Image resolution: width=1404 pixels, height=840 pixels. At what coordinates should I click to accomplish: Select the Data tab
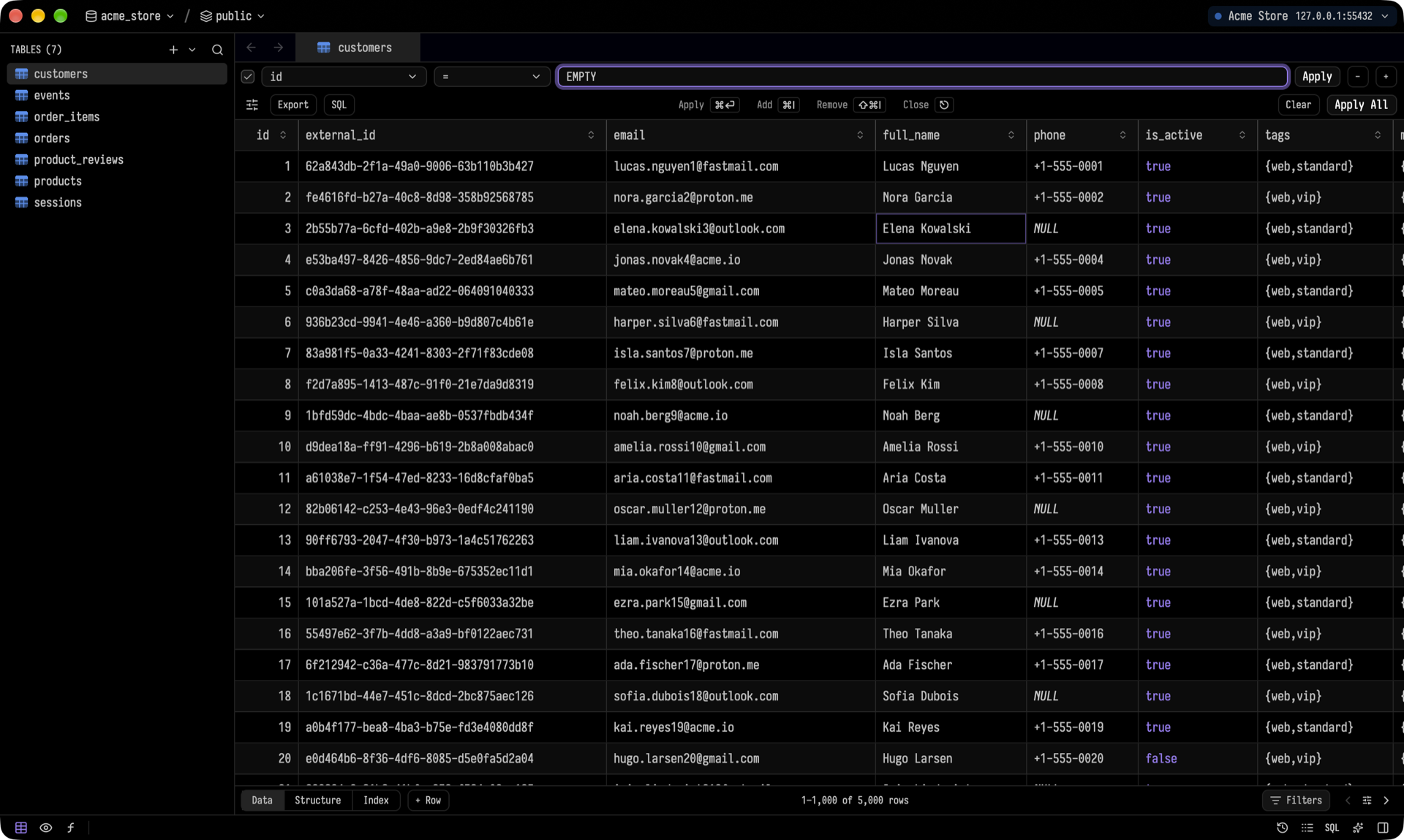[x=262, y=801]
